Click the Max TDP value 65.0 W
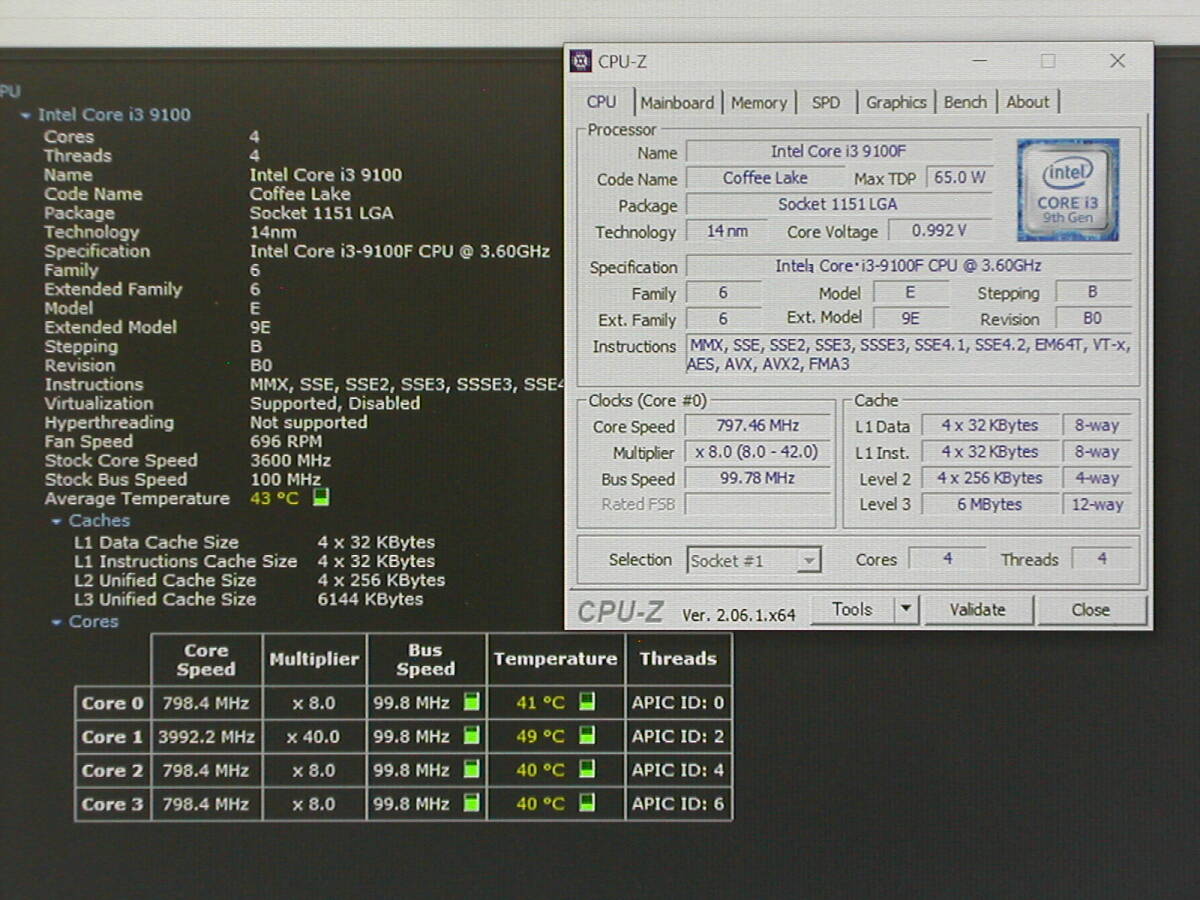 coord(960,178)
